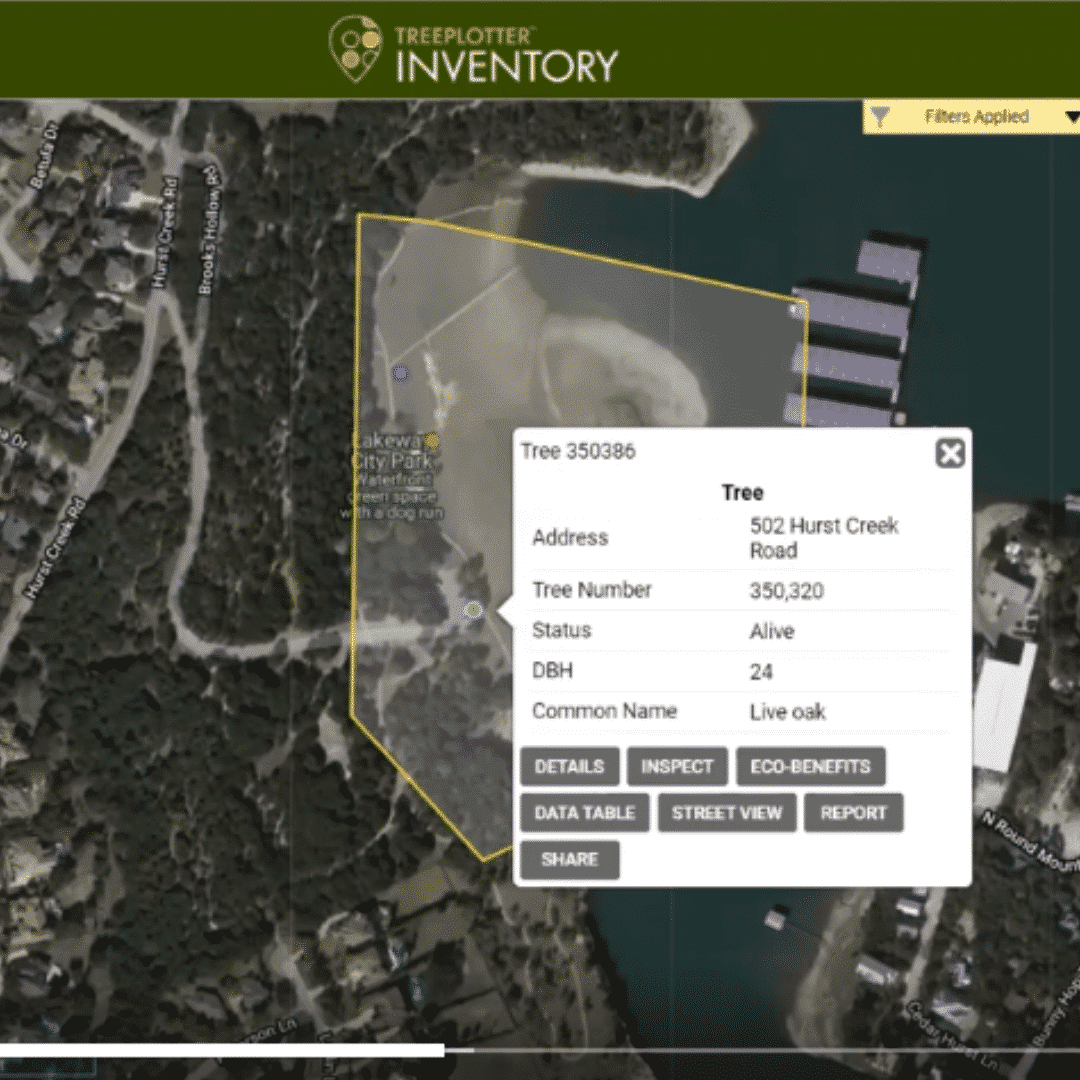The image size is (1080, 1080).
Task: Open the DATA TABLE
Action: [x=585, y=813]
